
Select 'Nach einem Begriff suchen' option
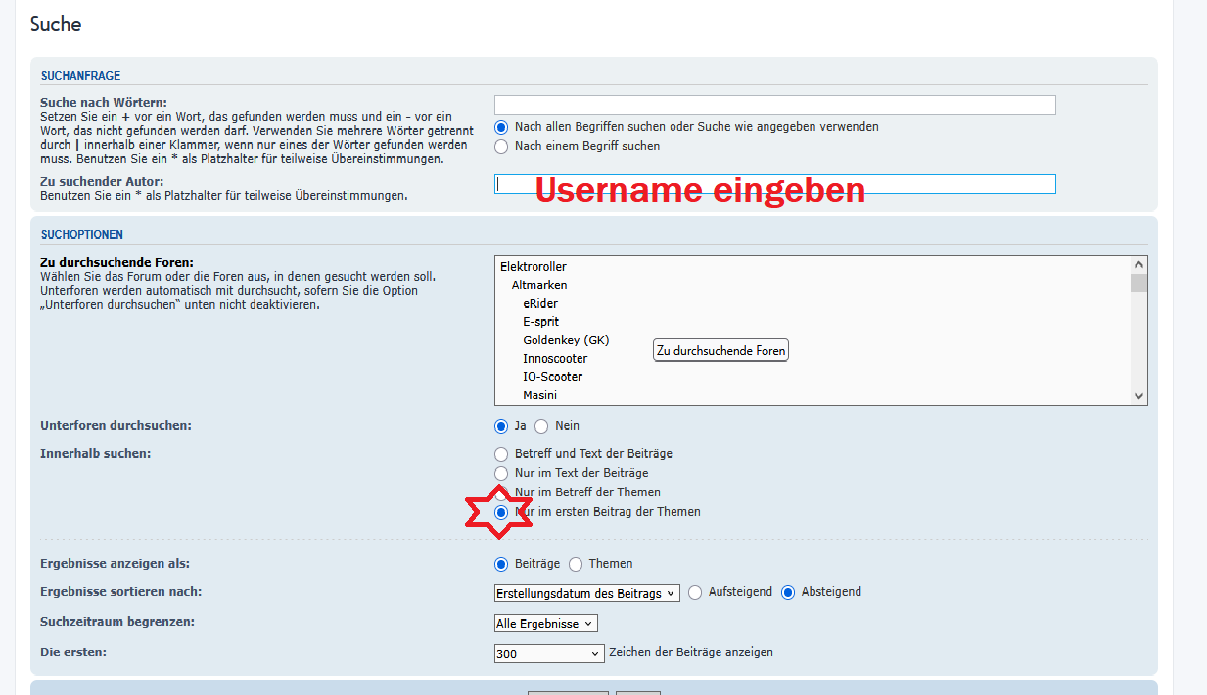pos(502,146)
